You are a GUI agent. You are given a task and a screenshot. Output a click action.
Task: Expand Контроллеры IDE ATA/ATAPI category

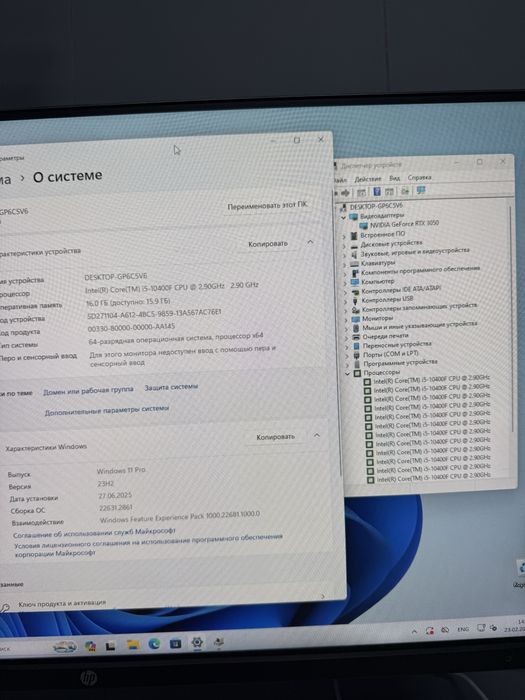[x=345, y=292]
